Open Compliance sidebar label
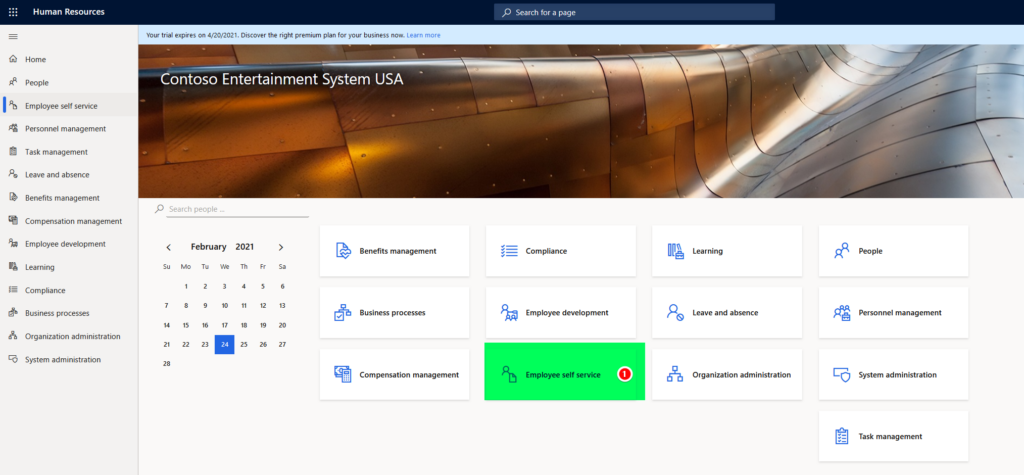 [45, 290]
